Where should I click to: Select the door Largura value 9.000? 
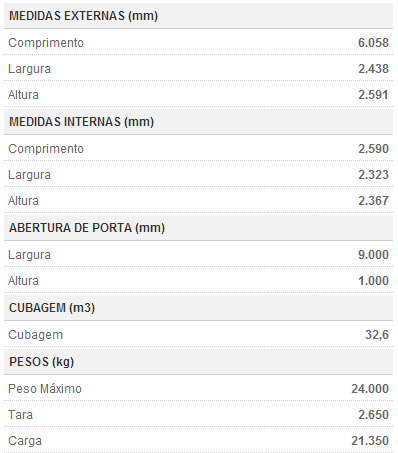(x=373, y=255)
